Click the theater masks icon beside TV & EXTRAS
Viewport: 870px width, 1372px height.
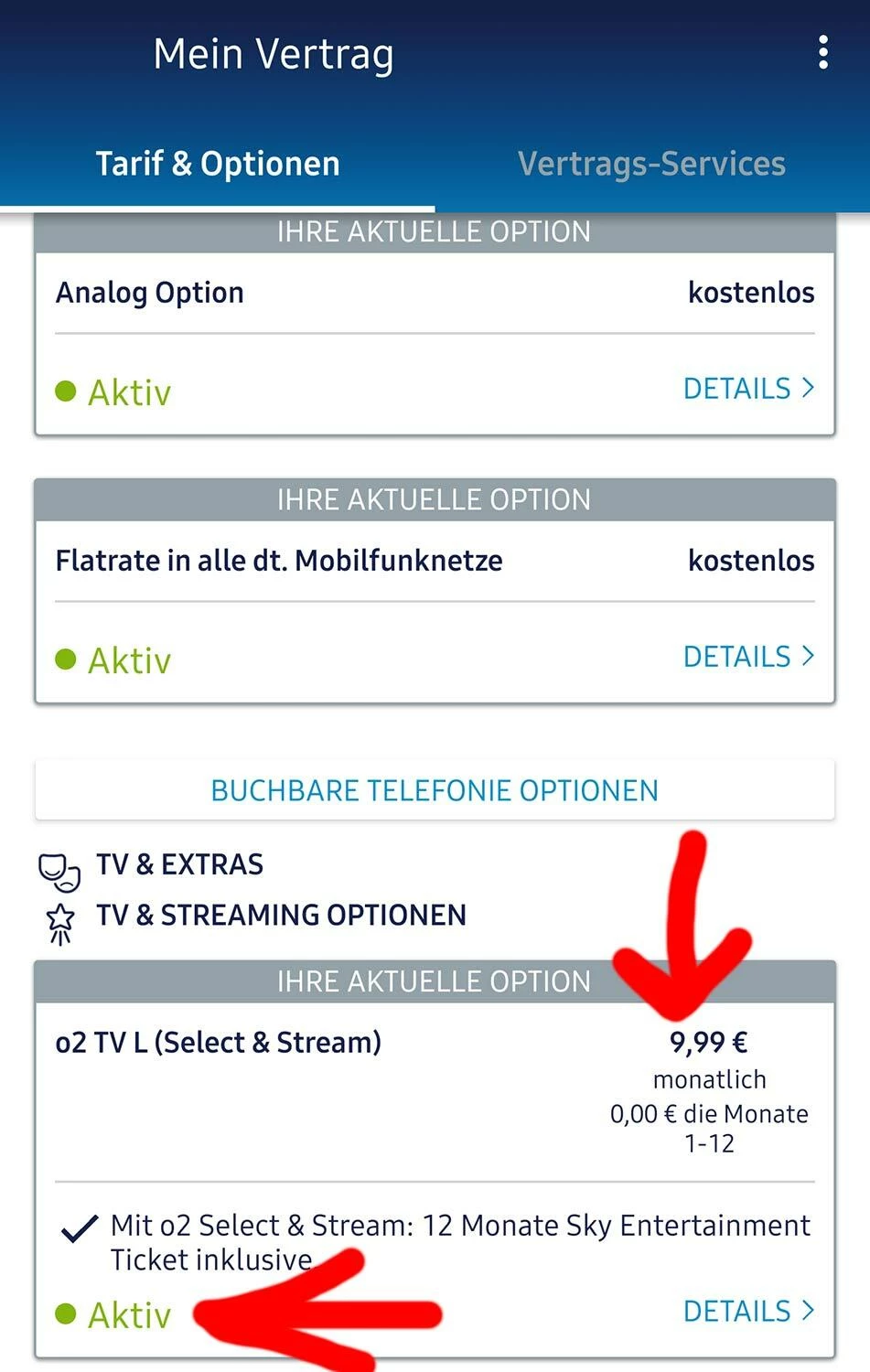pyautogui.click(x=59, y=872)
